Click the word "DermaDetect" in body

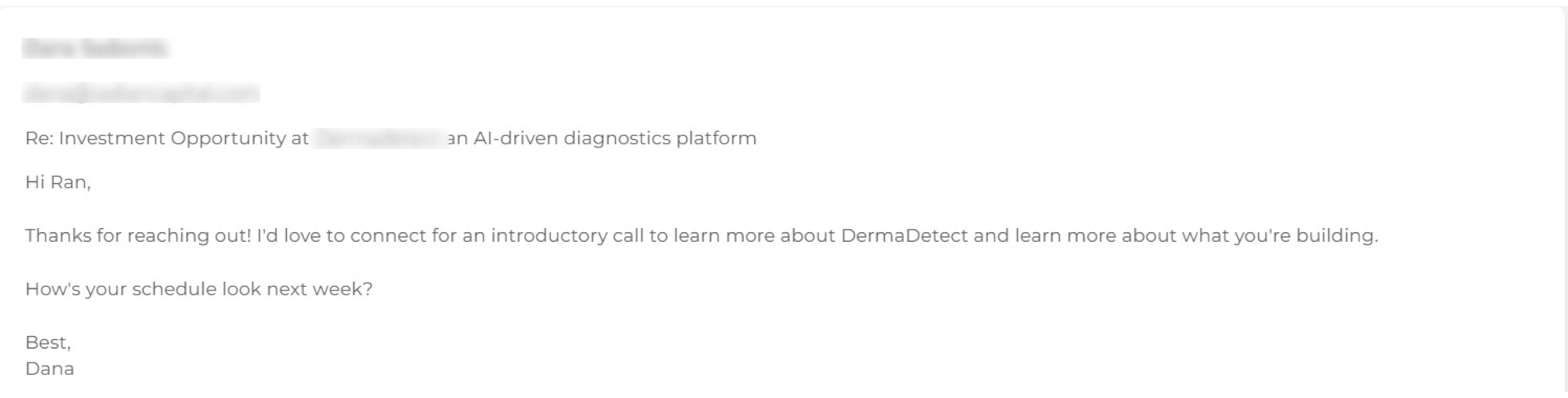904,235
